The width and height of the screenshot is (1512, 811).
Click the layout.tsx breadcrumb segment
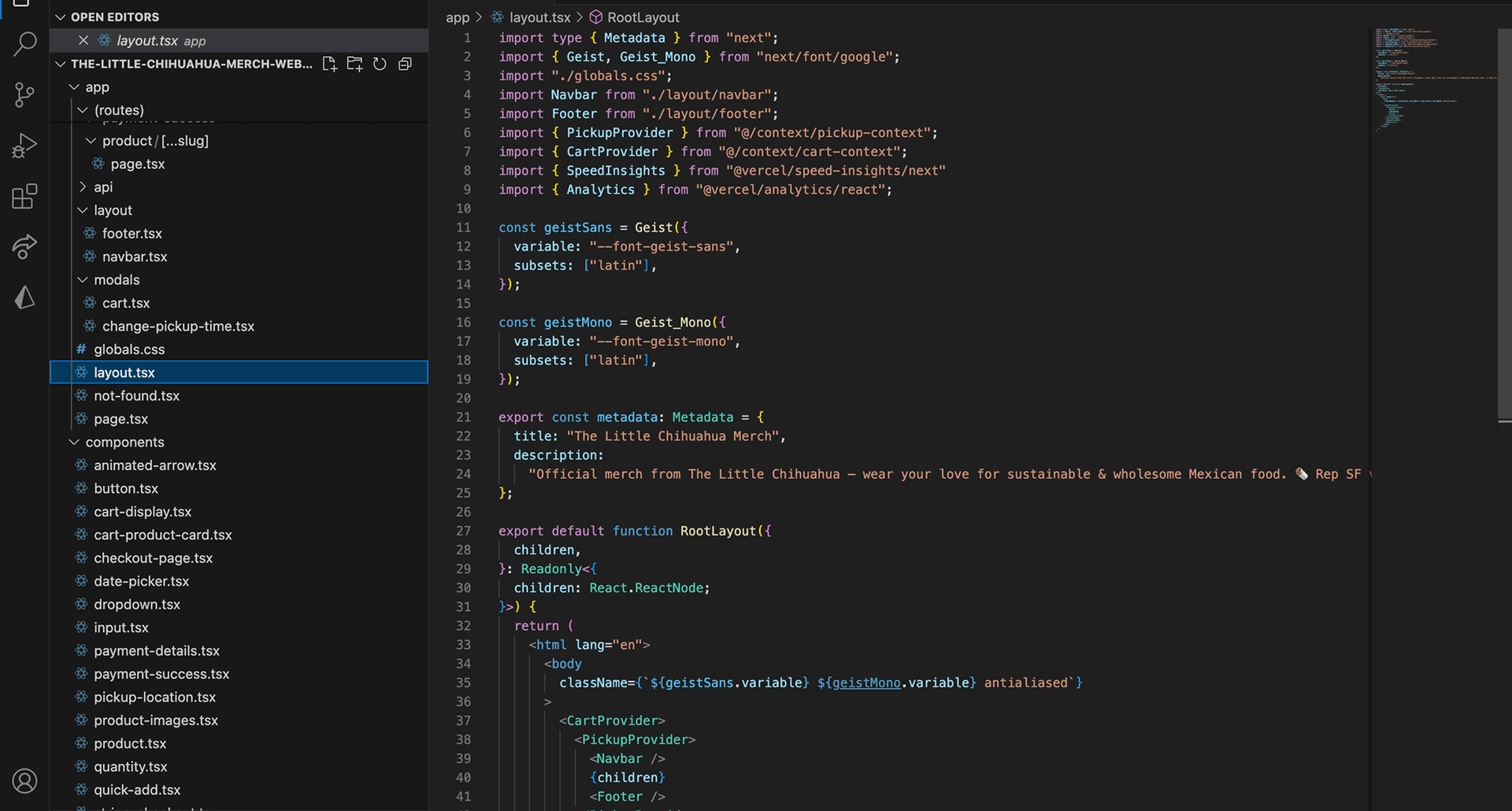[x=531, y=17]
